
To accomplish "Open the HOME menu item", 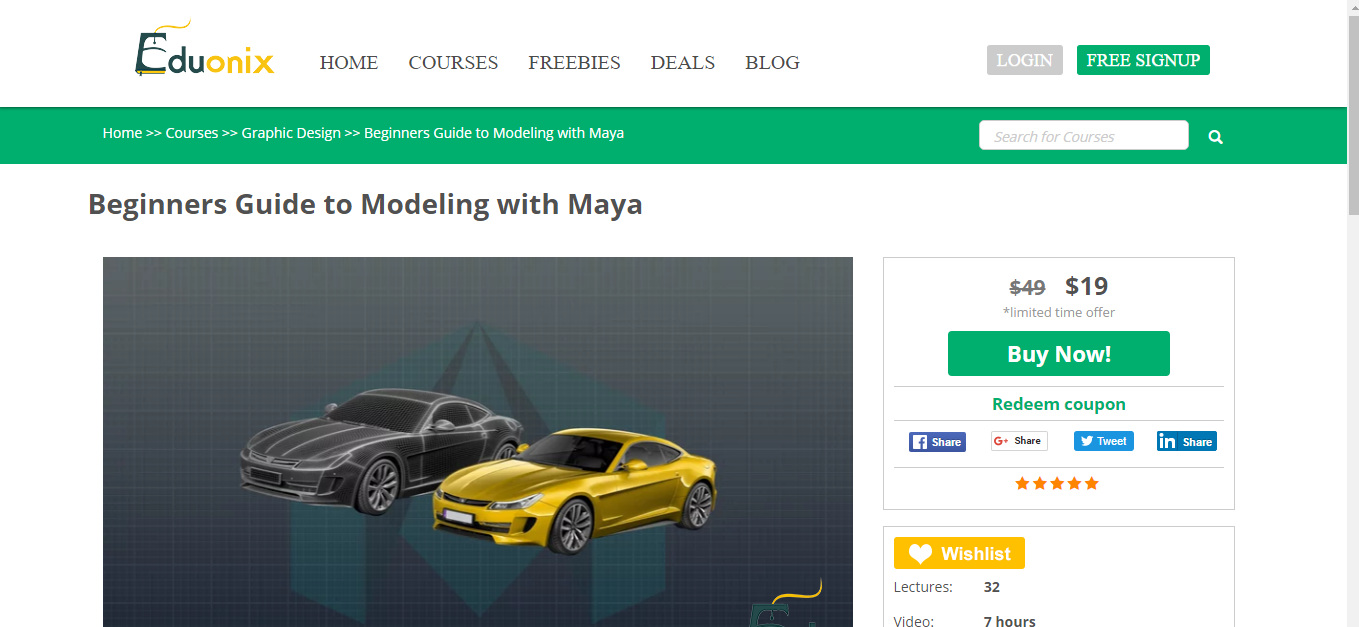I will coord(349,63).
